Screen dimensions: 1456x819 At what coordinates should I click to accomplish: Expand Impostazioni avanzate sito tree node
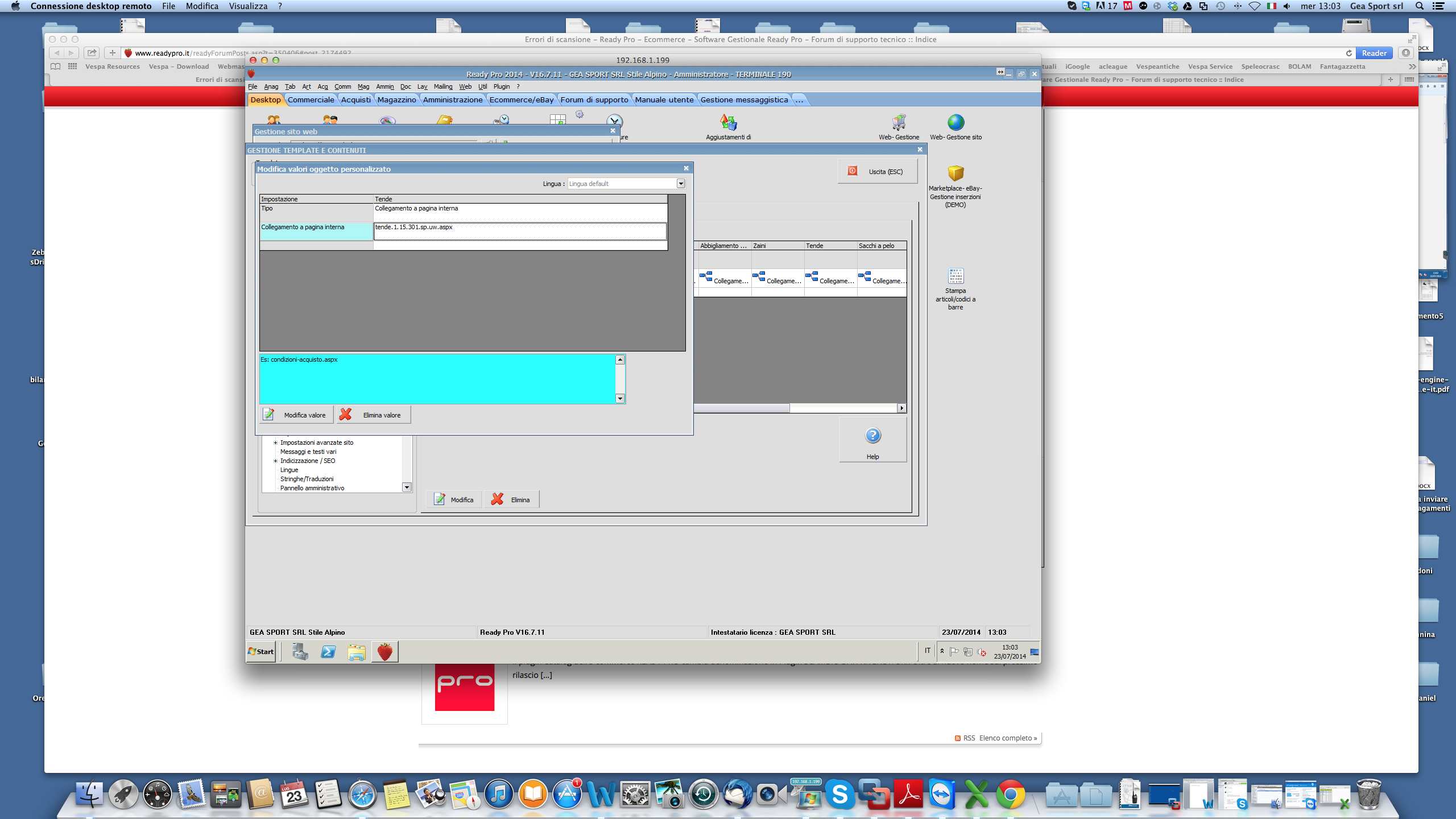pos(275,442)
